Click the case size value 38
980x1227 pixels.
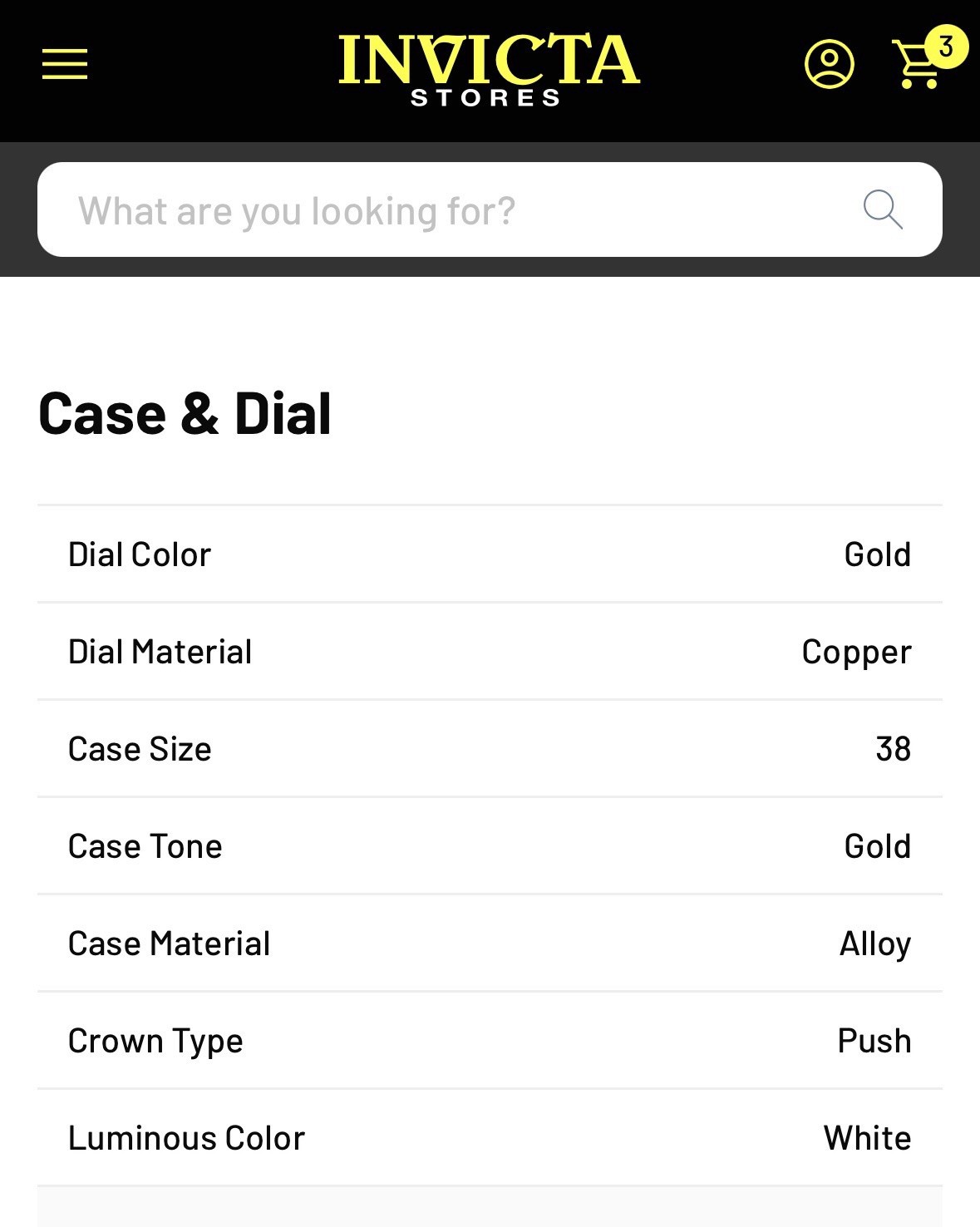(893, 749)
